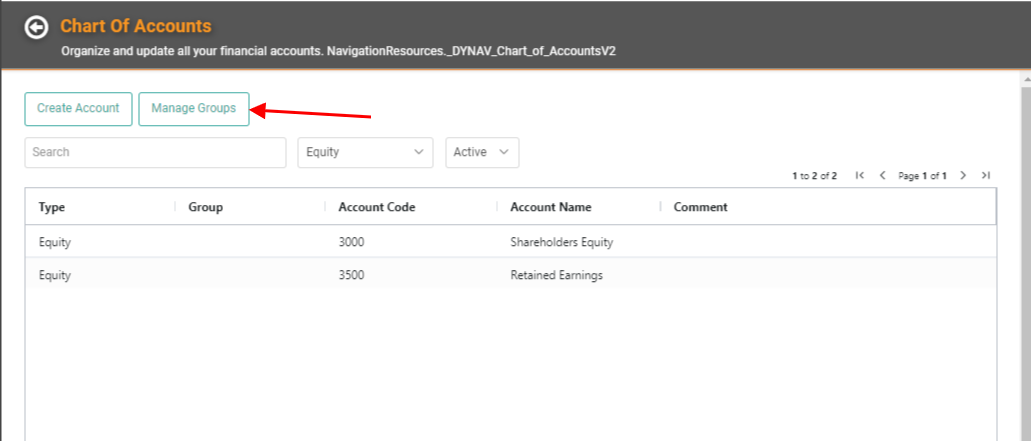Click the back arrow icon
This screenshot has height=441, width=1031.
pyautogui.click(x=36, y=28)
